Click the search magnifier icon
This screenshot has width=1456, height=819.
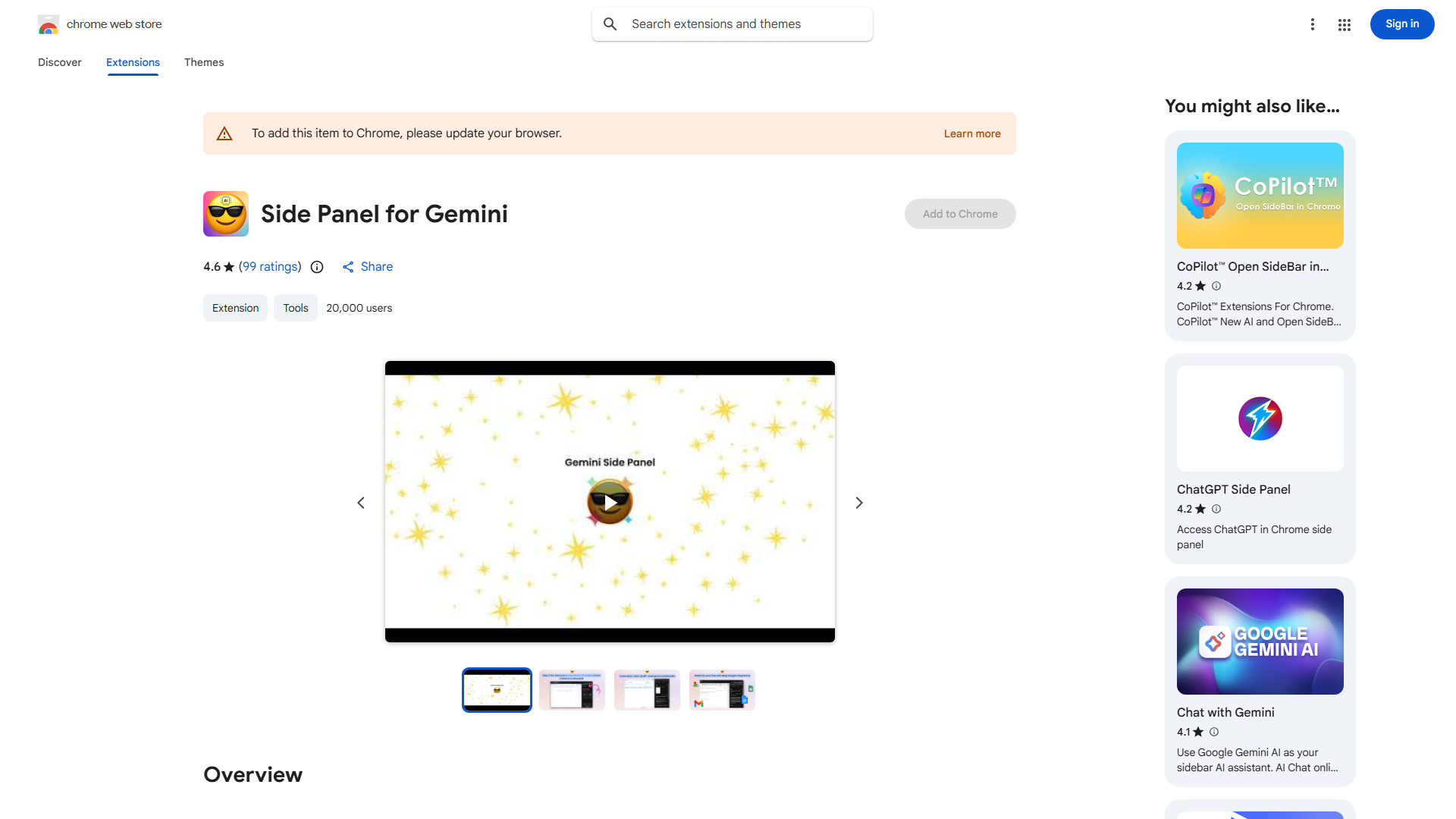(x=610, y=24)
